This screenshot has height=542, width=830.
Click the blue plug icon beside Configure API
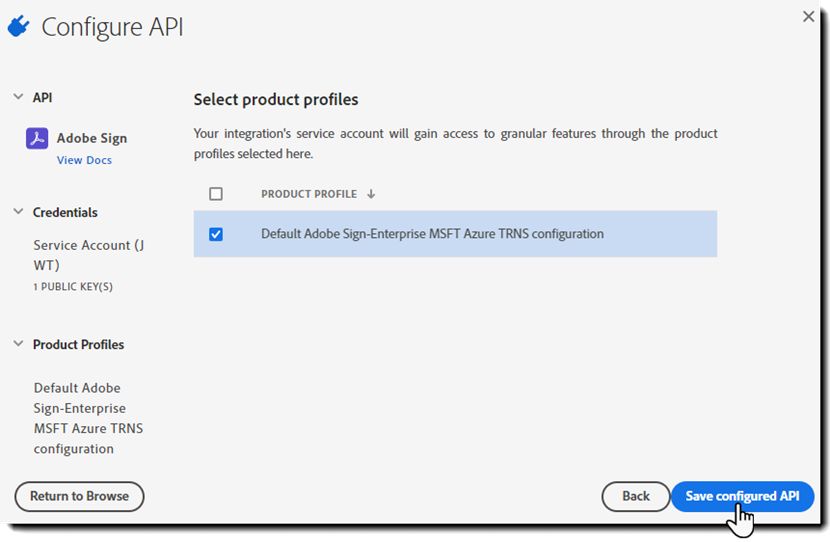(x=19, y=26)
